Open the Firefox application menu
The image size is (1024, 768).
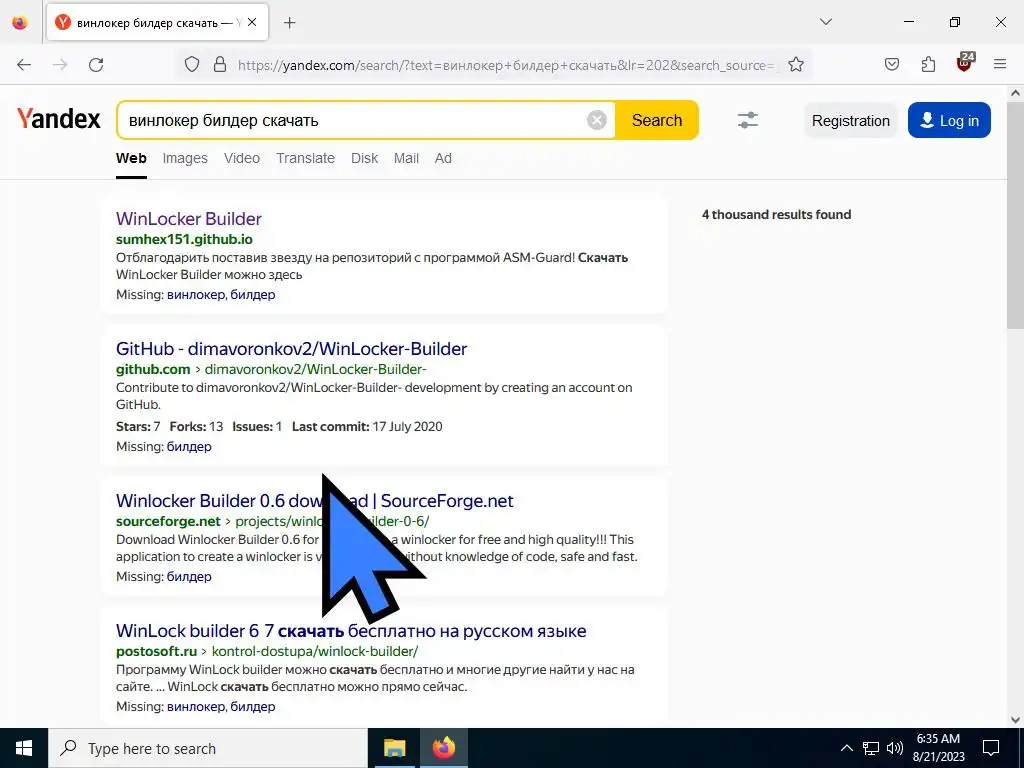pyautogui.click(x=1000, y=65)
